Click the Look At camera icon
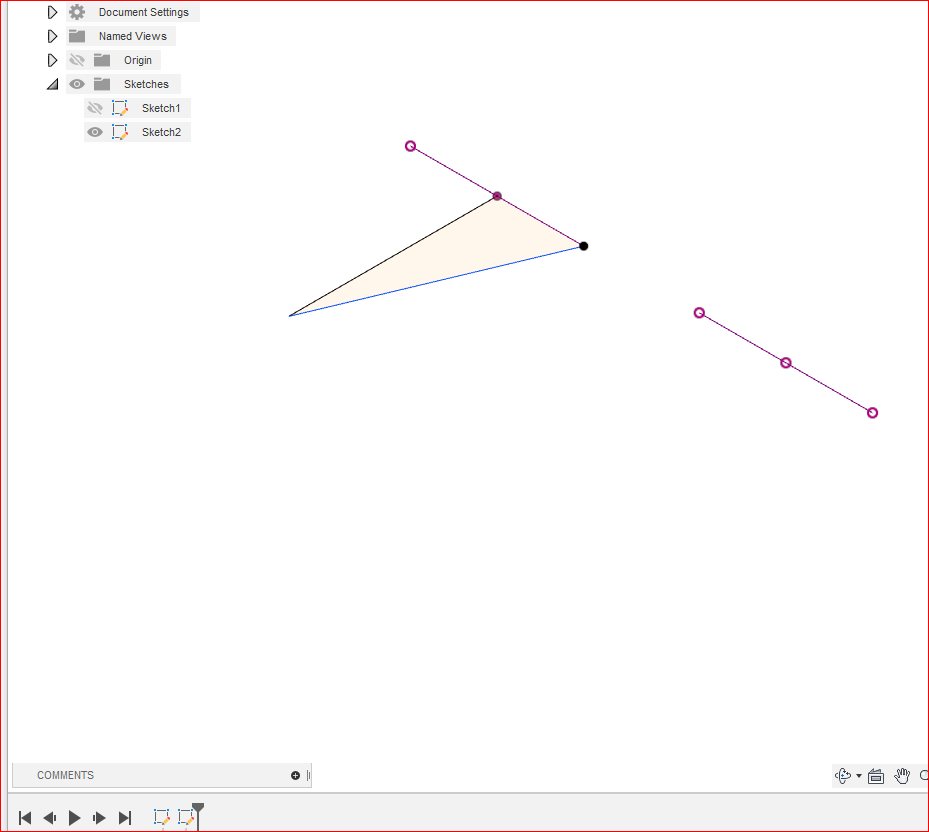 (x=876, y=776)
